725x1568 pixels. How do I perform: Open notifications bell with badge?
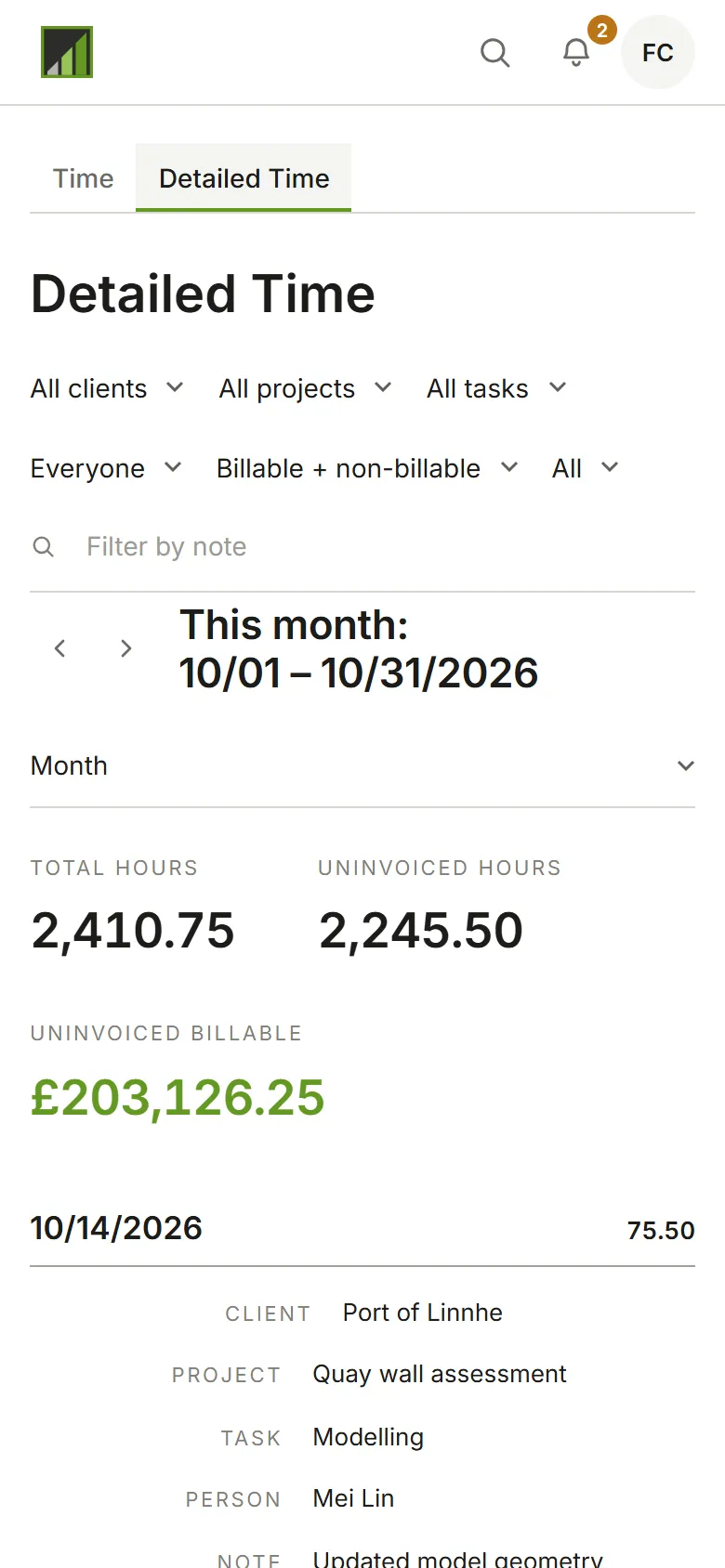(577, 53)
